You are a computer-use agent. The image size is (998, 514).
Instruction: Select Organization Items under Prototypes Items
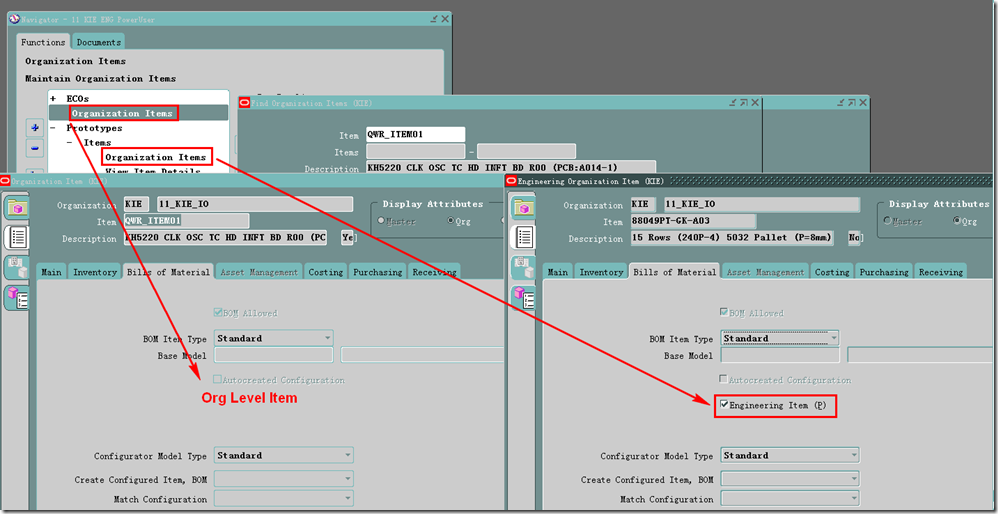(x=156, y=156)
